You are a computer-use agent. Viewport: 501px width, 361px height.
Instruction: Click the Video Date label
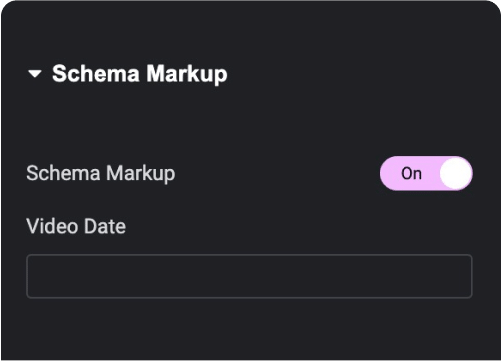point(76,226)
